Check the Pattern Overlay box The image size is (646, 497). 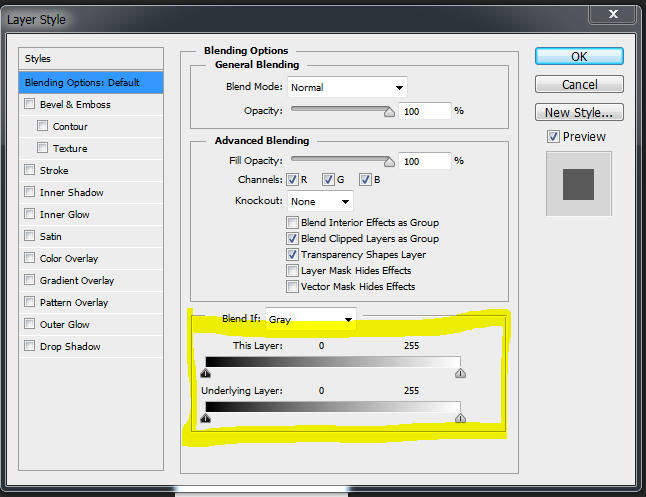coord(30,302)
